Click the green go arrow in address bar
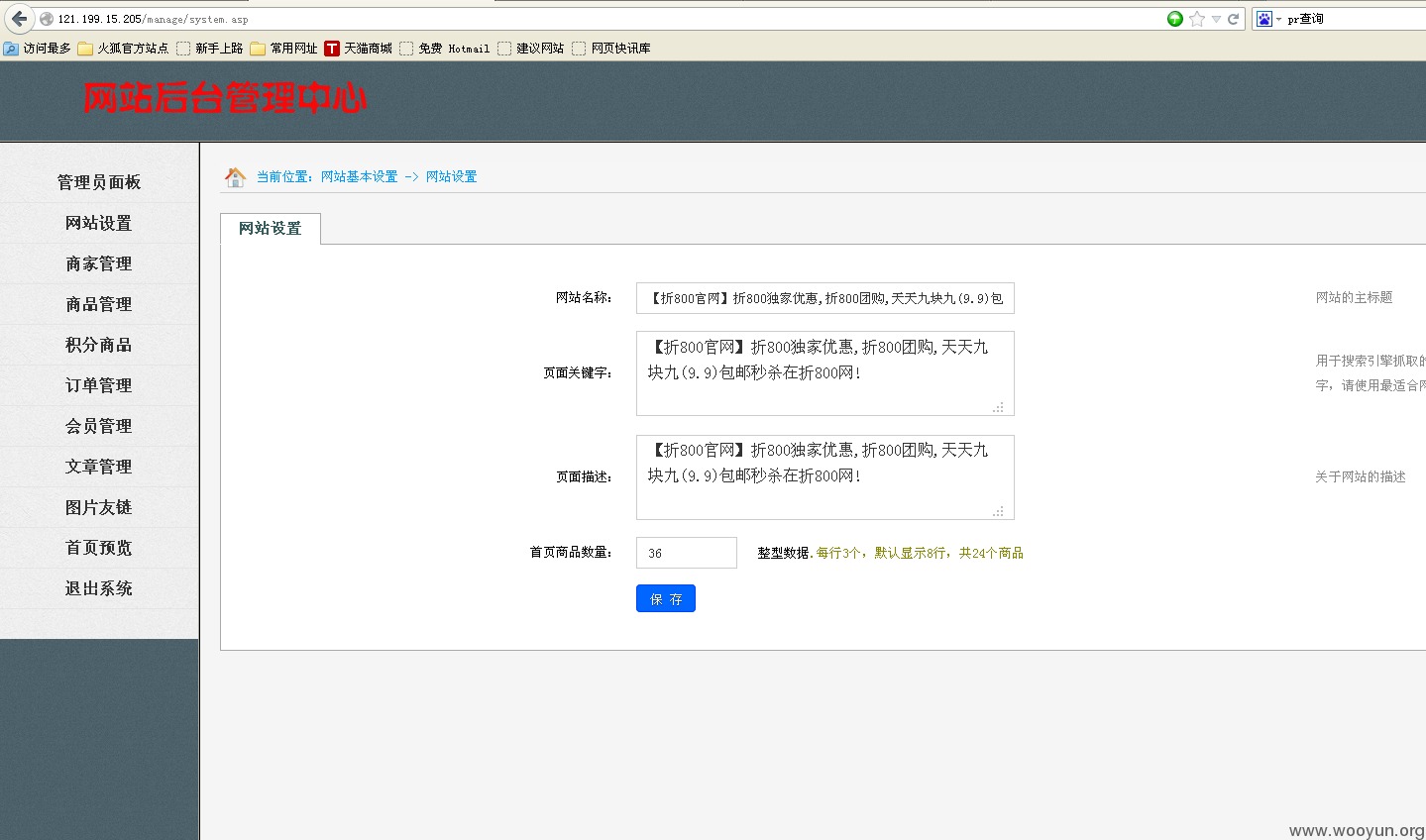This screenshot has width=1426, height=840. point(1175,19)
